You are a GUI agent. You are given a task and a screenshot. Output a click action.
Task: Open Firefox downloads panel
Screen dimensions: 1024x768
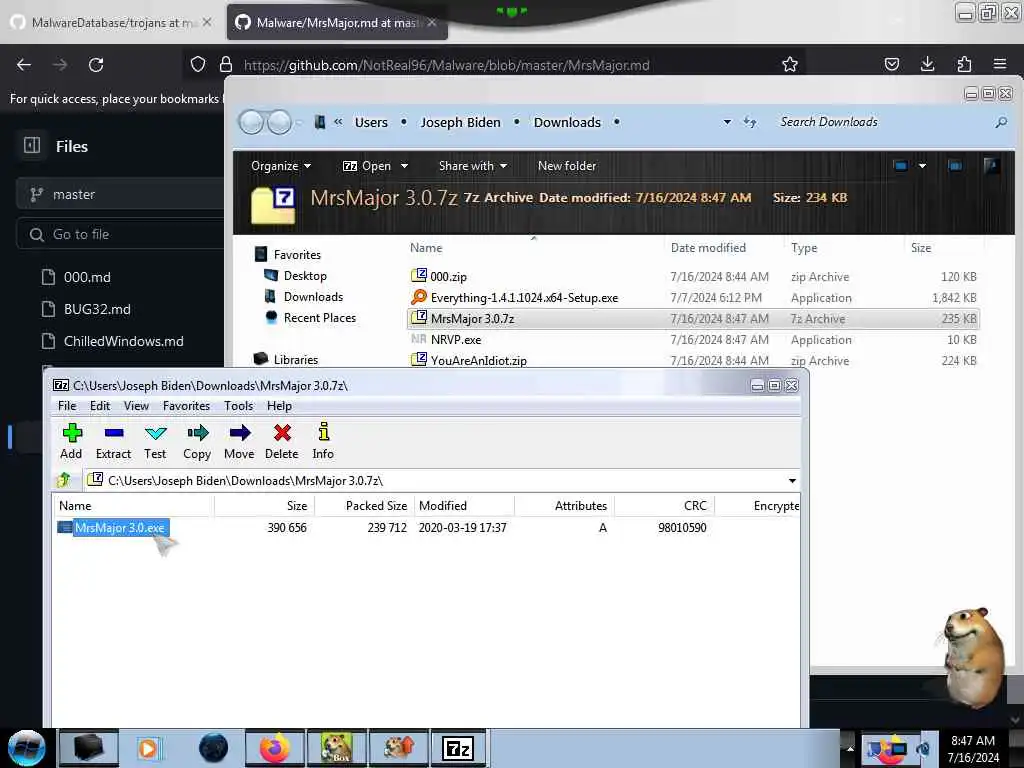point(927,64)
